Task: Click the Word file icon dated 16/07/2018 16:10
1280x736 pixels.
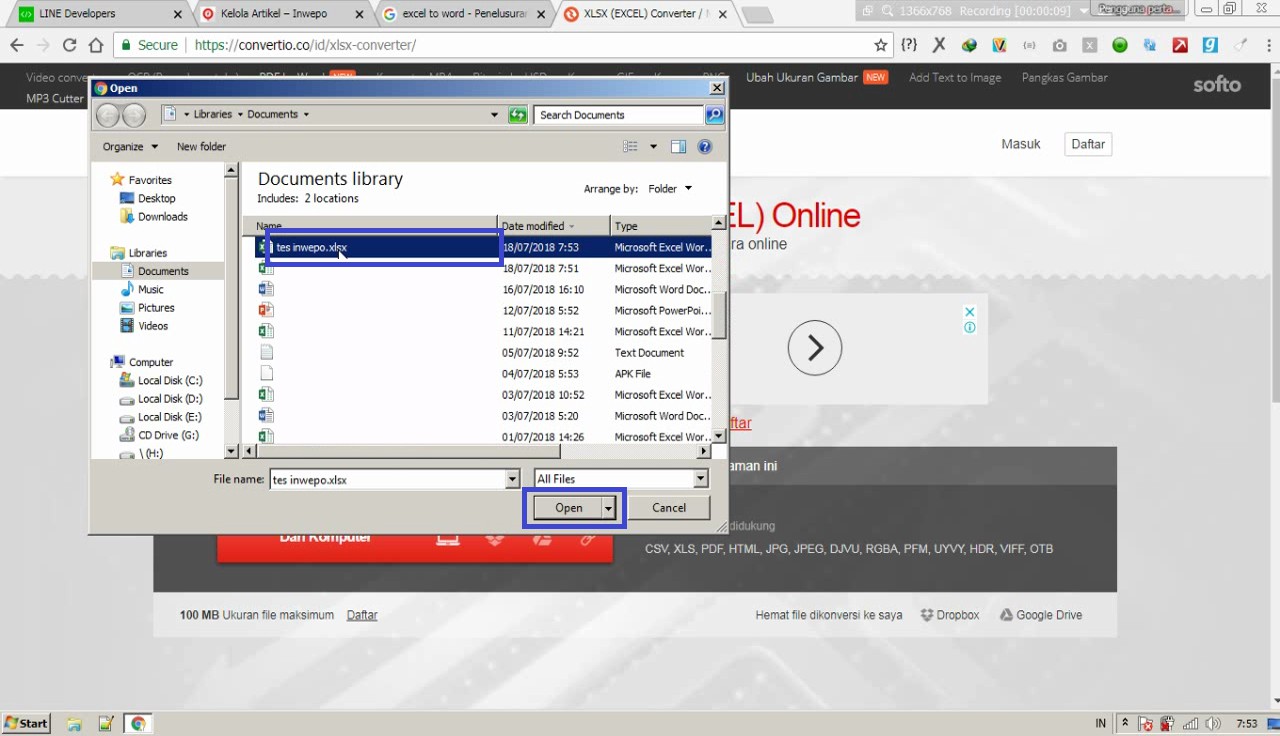Action: point(266,289)
